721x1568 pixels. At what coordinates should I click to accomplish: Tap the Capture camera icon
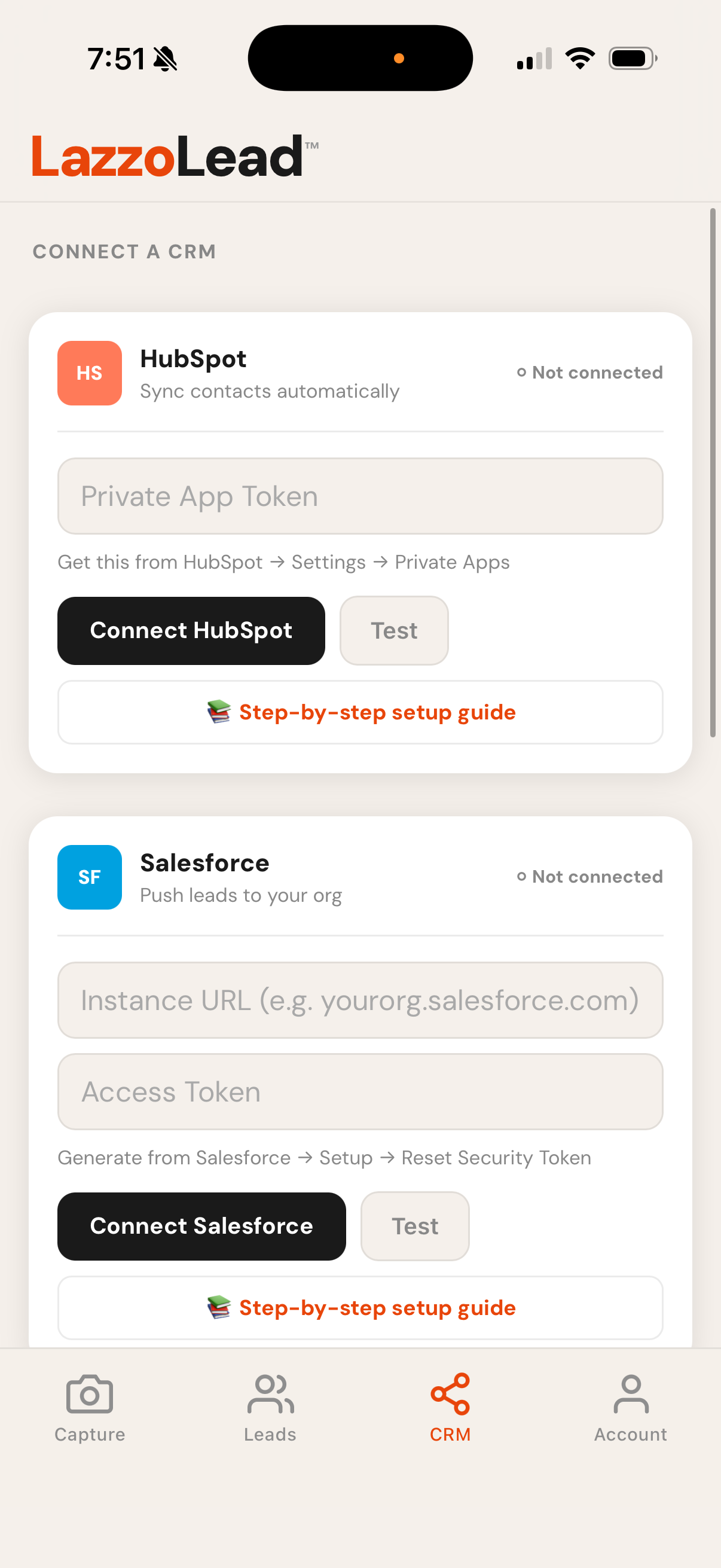click(90, 1393)
